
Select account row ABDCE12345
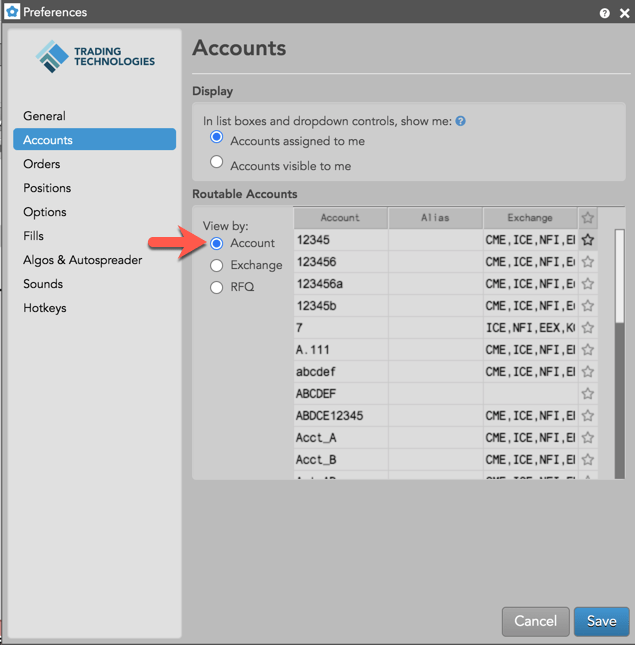(x=445, y=416)
